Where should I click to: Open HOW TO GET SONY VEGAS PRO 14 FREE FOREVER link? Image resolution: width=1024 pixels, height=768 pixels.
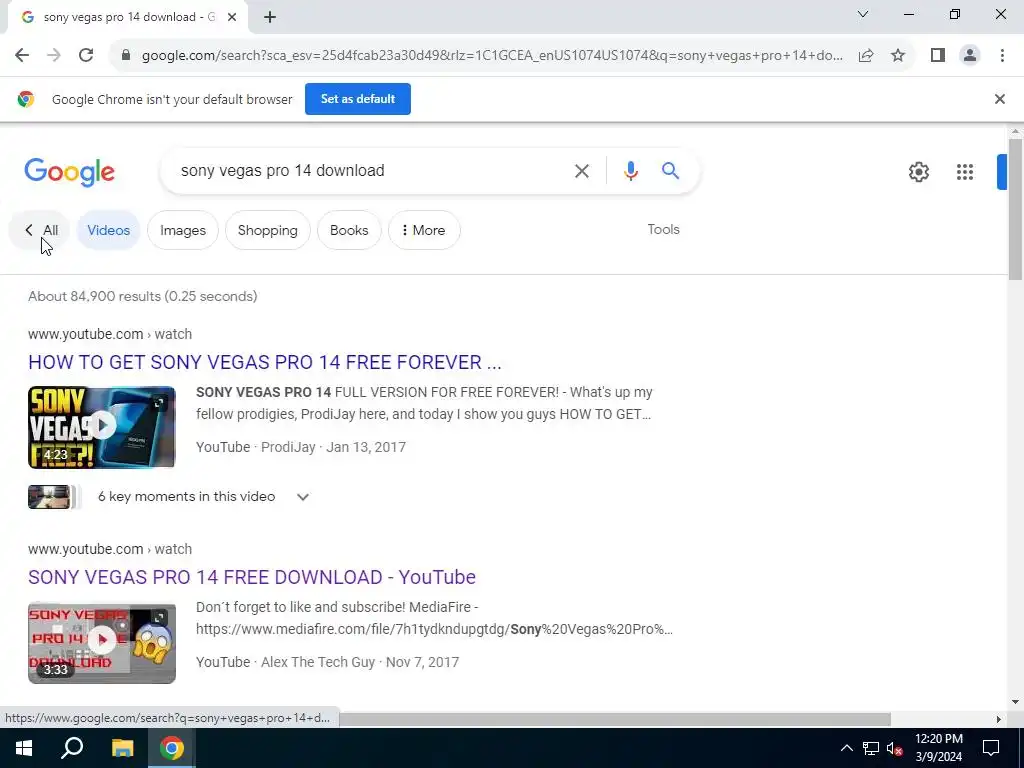(x=264, y=362)
